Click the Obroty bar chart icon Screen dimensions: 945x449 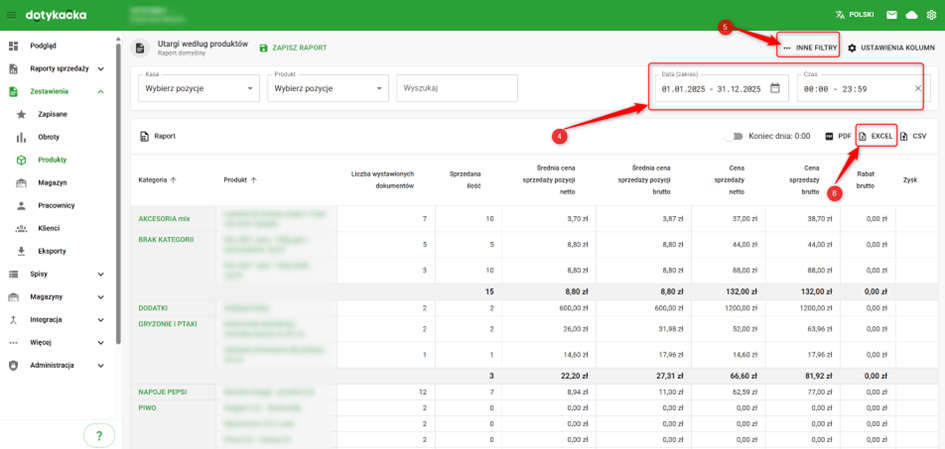[x=21, y=137]
